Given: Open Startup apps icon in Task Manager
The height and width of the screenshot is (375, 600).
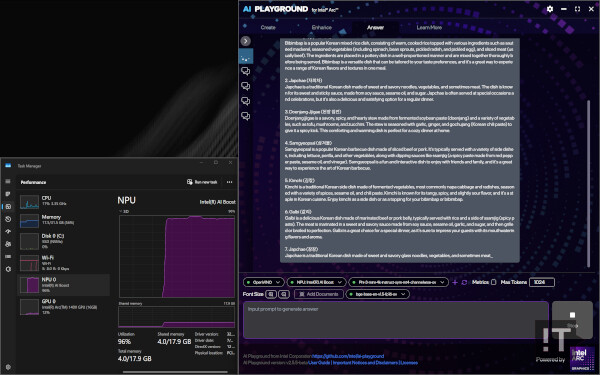Looking at the screenshot, I should pos(8,232).
